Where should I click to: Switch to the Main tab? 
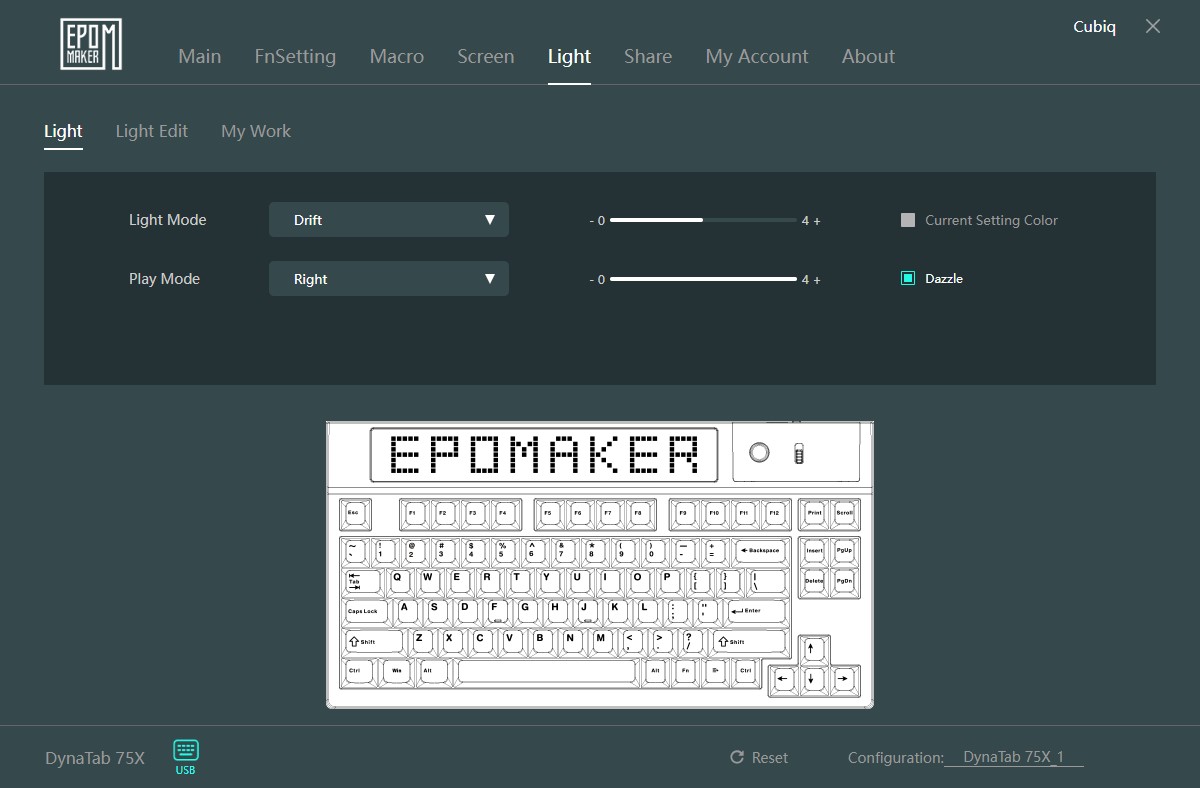point(200,56)
